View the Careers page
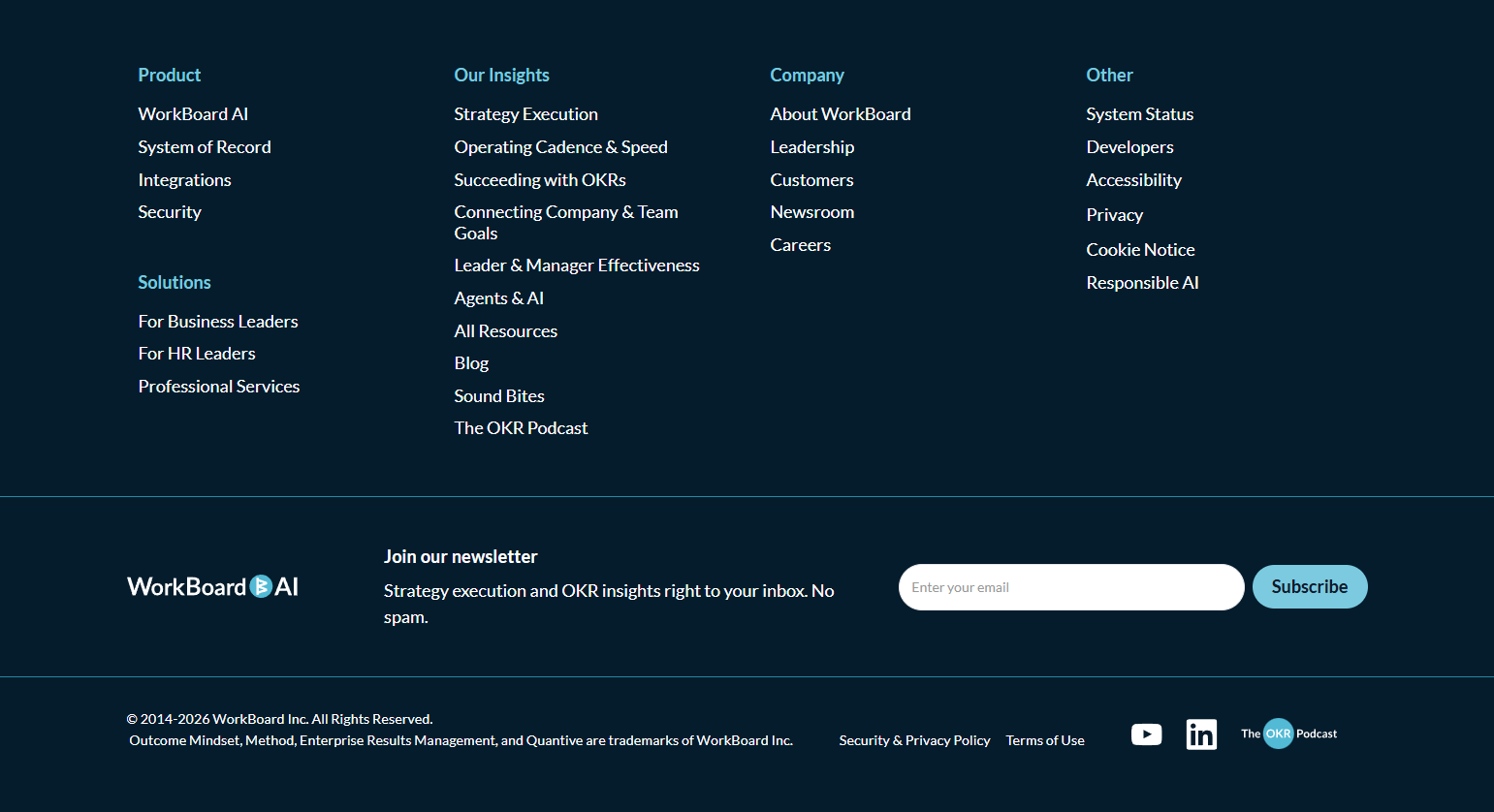 point(800,244)
